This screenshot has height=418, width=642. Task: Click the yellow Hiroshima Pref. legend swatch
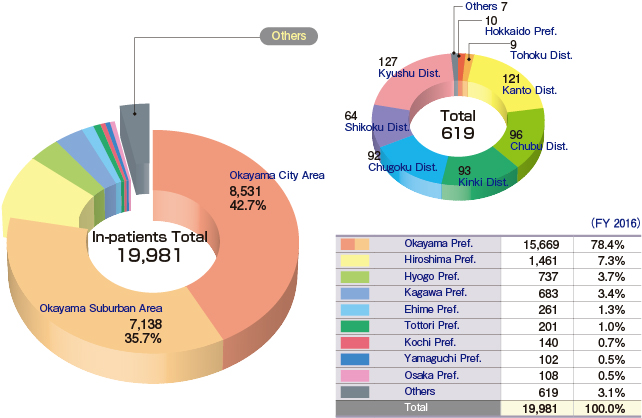tap(355, 261)
